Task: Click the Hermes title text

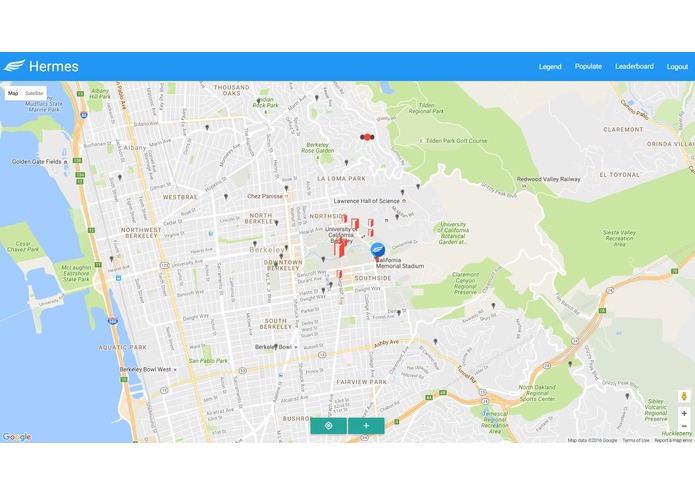Action: coord(54,66)
